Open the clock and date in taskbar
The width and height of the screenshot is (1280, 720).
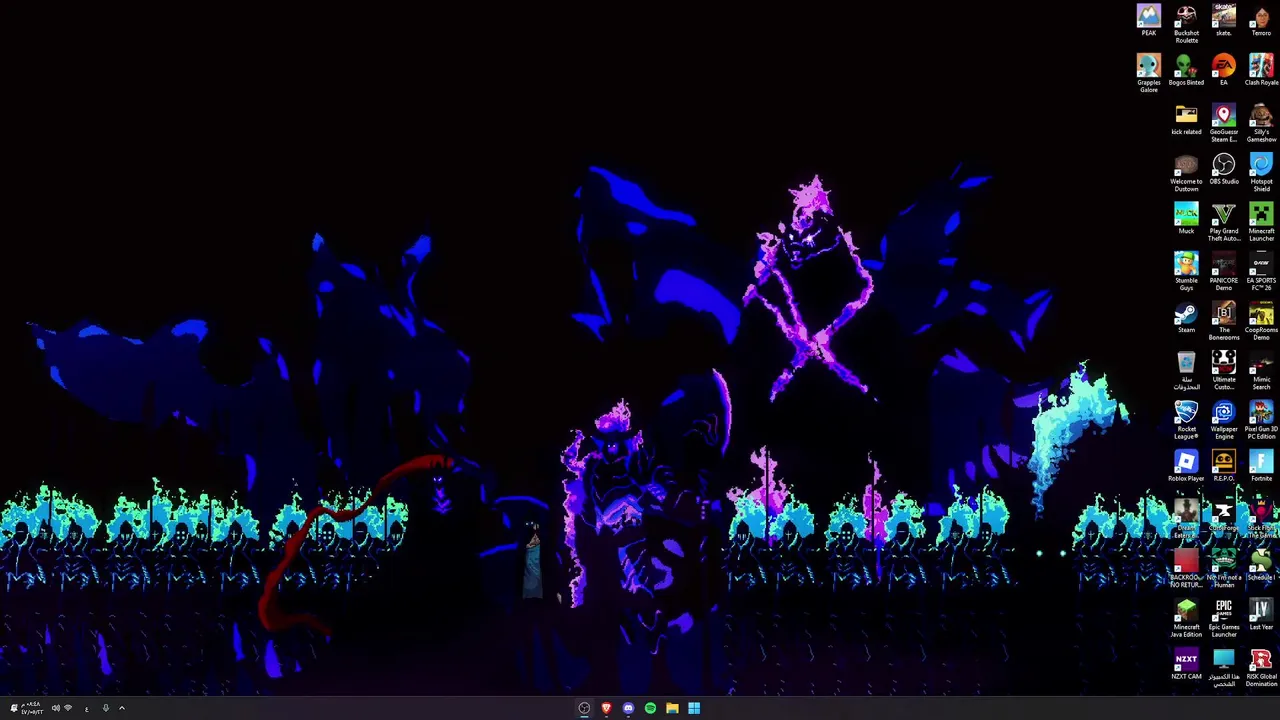pyautogui.click(x=31, y=708)
